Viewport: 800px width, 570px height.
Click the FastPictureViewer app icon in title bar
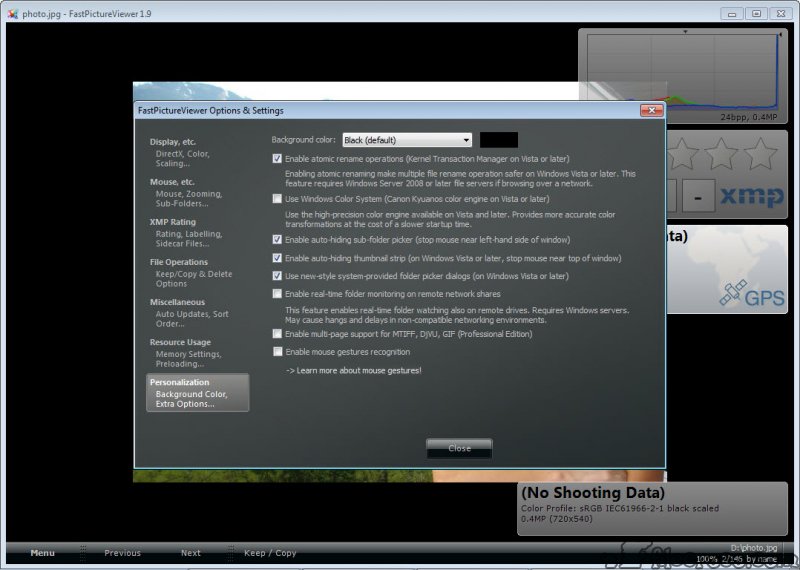(x=13, y=14)
